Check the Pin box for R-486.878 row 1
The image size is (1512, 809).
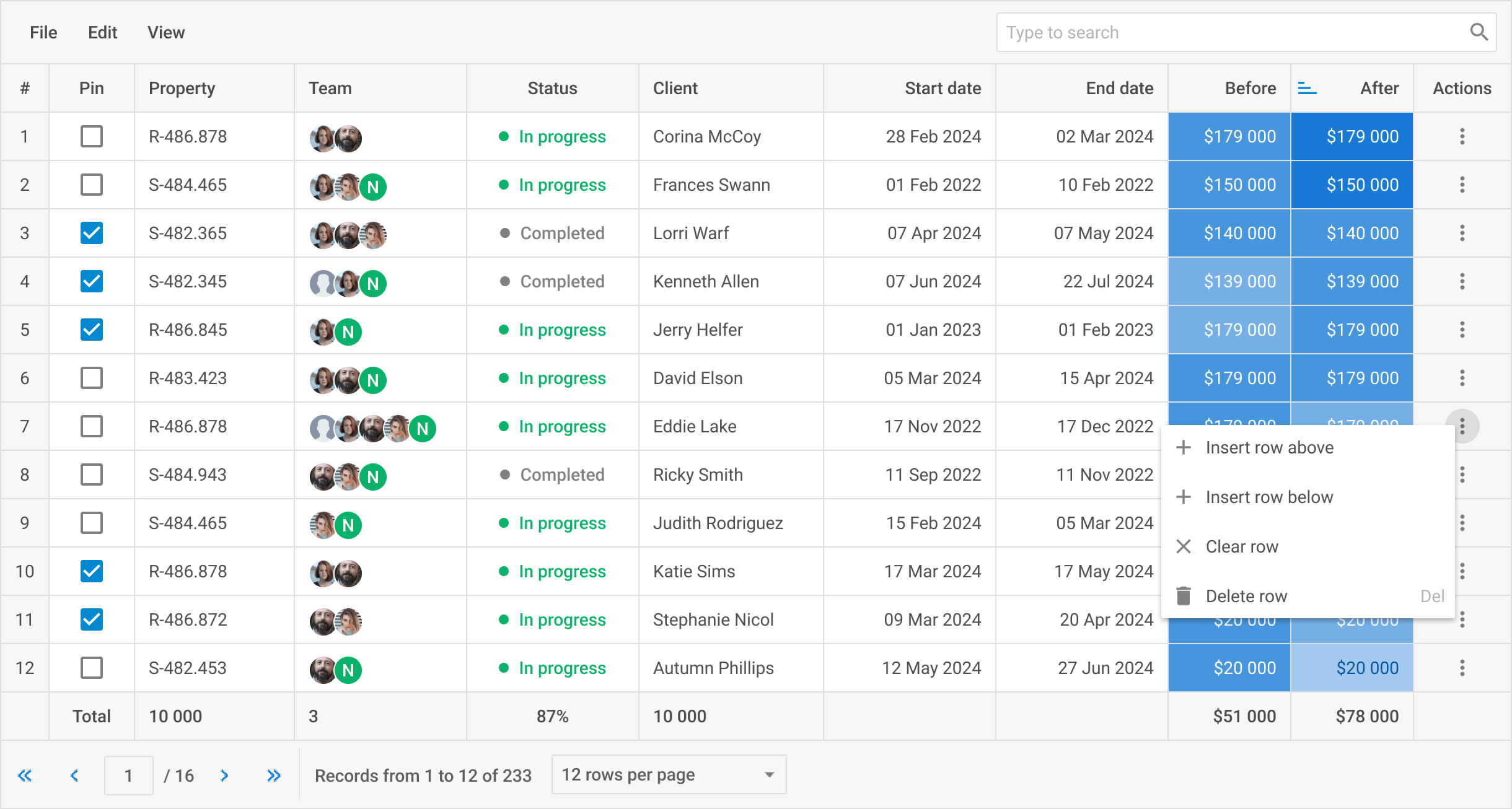tap(92, 136)
